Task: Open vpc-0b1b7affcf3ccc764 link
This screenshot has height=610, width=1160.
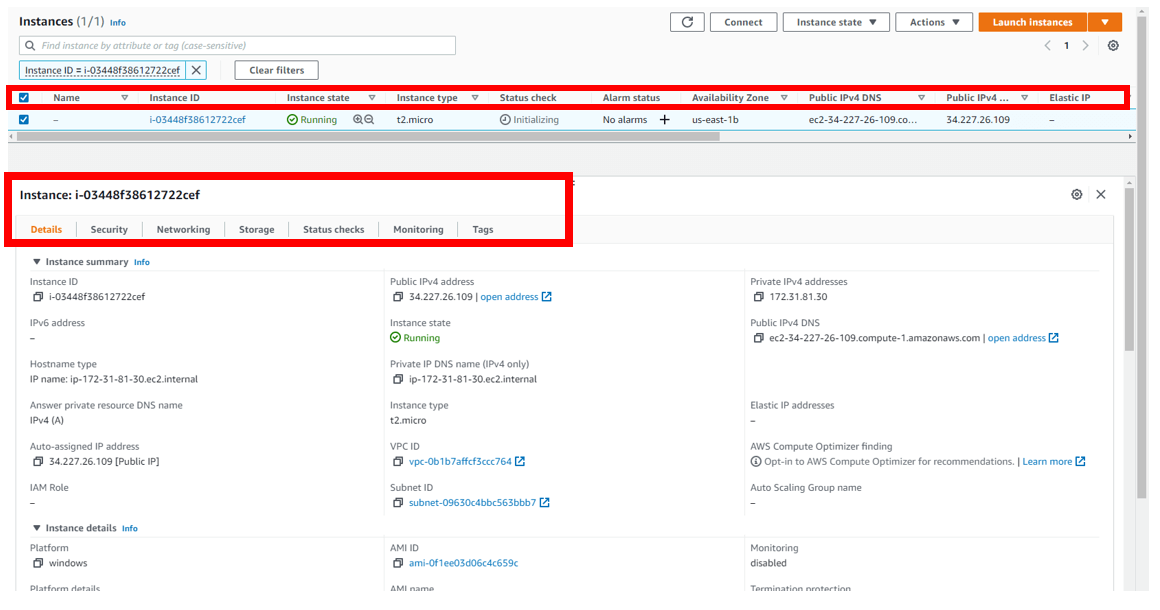Action: pyautogui.click(x=460, y=461)
